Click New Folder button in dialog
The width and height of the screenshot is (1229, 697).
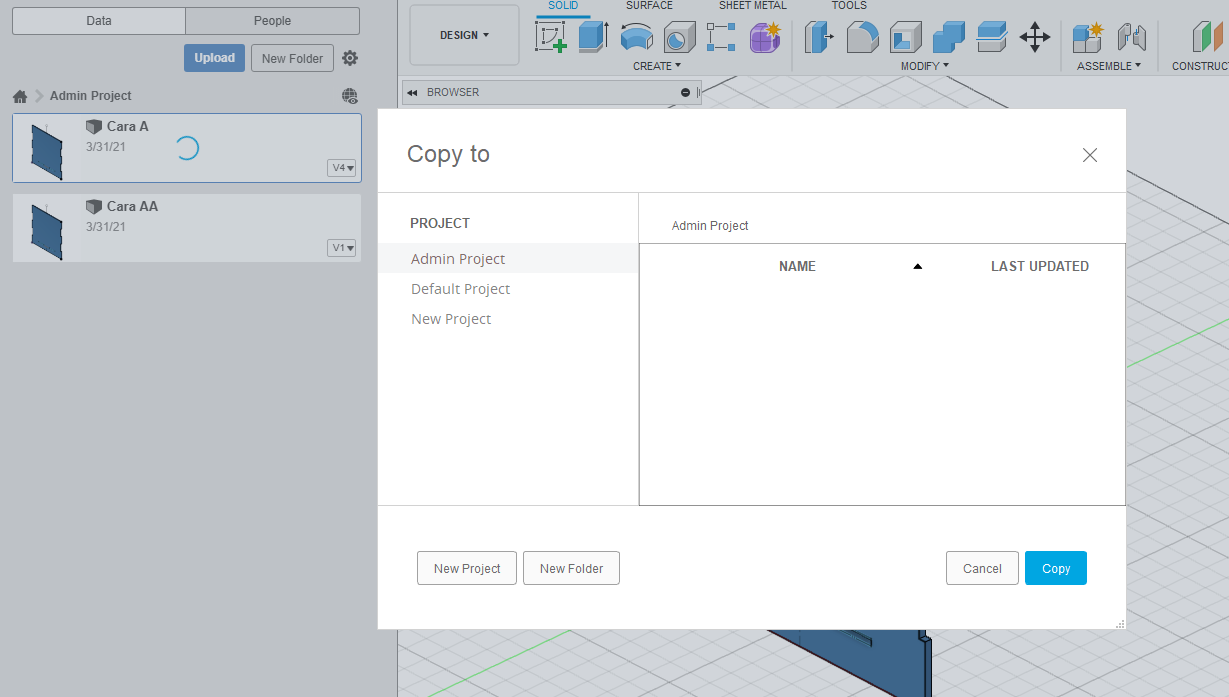[x=571, y=568]
